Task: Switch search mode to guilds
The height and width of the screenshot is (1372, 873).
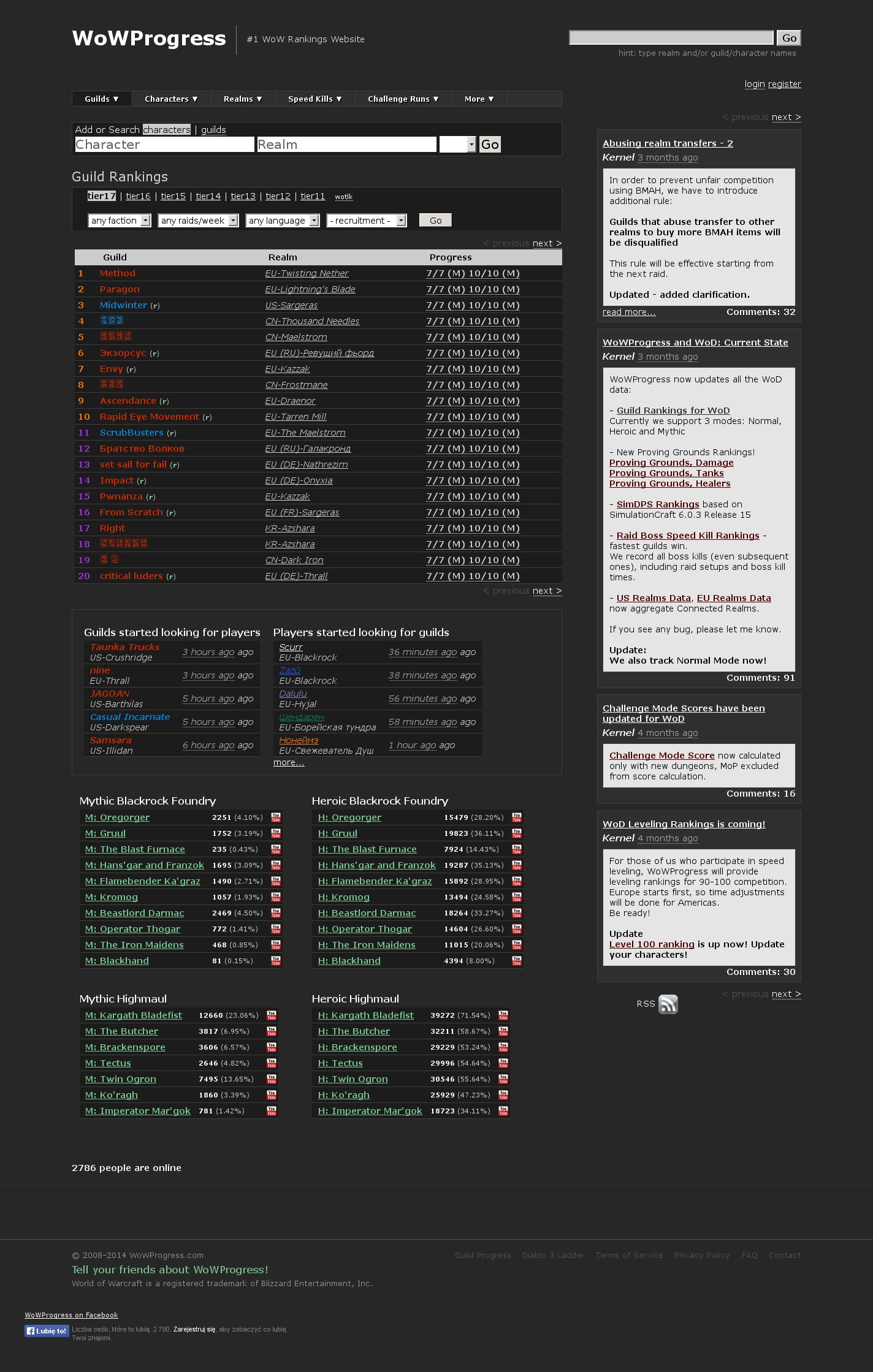Action: point(213,130)
